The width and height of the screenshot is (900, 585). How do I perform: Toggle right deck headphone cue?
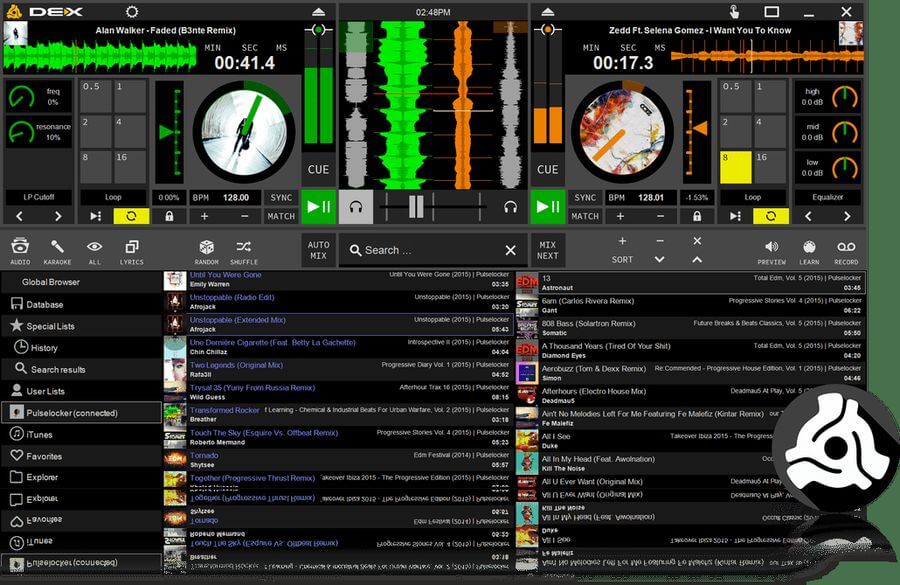(510, 207)
